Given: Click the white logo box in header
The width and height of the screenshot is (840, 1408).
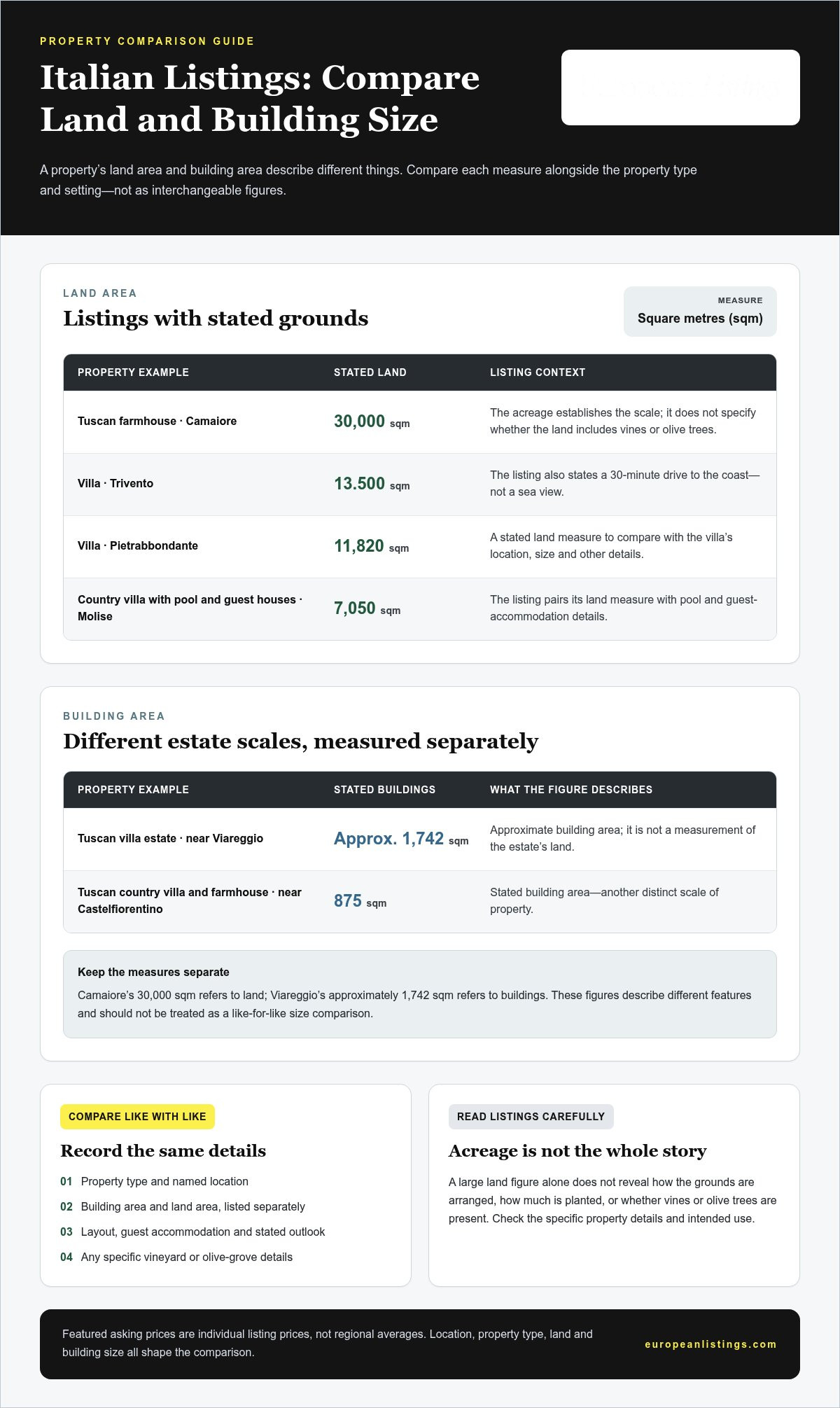Looking at the screenshot, I should [680, 88].
